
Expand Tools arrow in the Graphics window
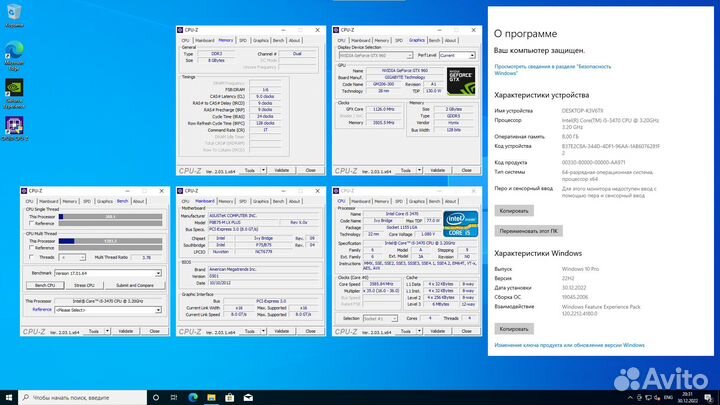pyautogui.click(x=419, y=170)
